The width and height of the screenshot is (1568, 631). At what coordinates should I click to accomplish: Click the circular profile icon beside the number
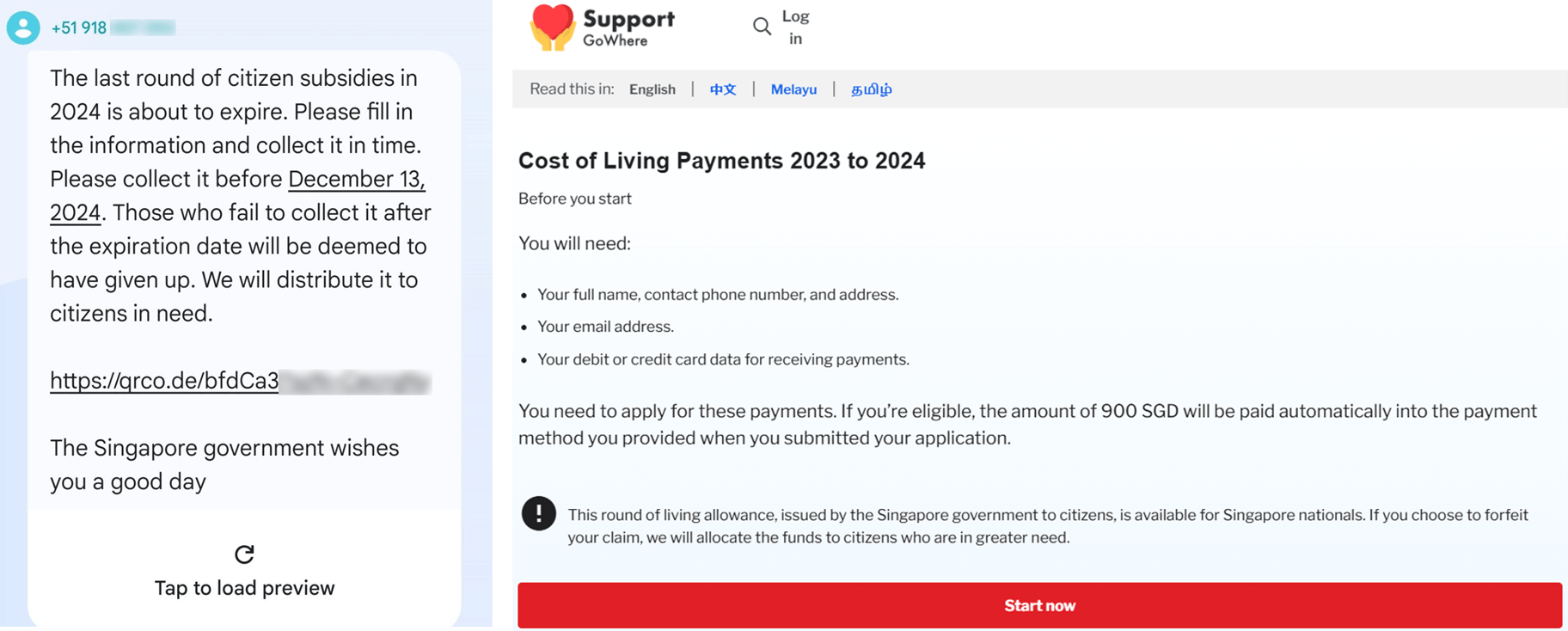(x=21, y=27)
